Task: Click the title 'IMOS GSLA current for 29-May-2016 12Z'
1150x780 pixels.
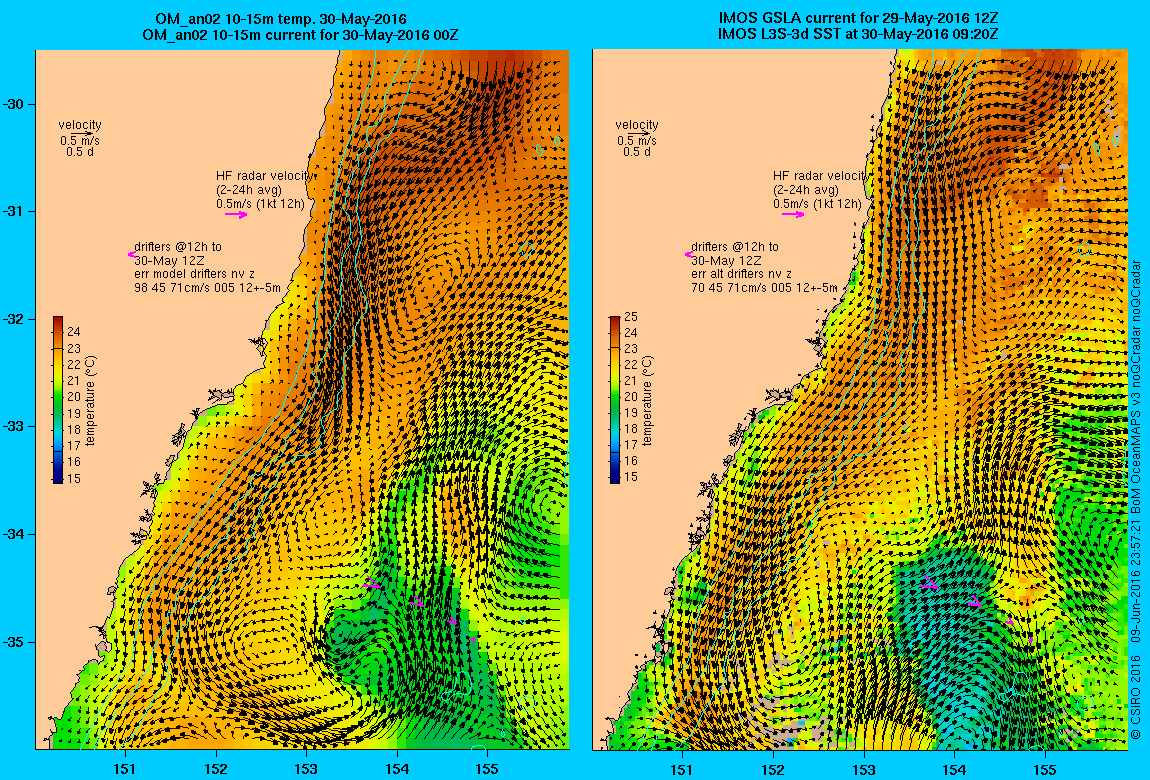Action: (x=858, y=19)
